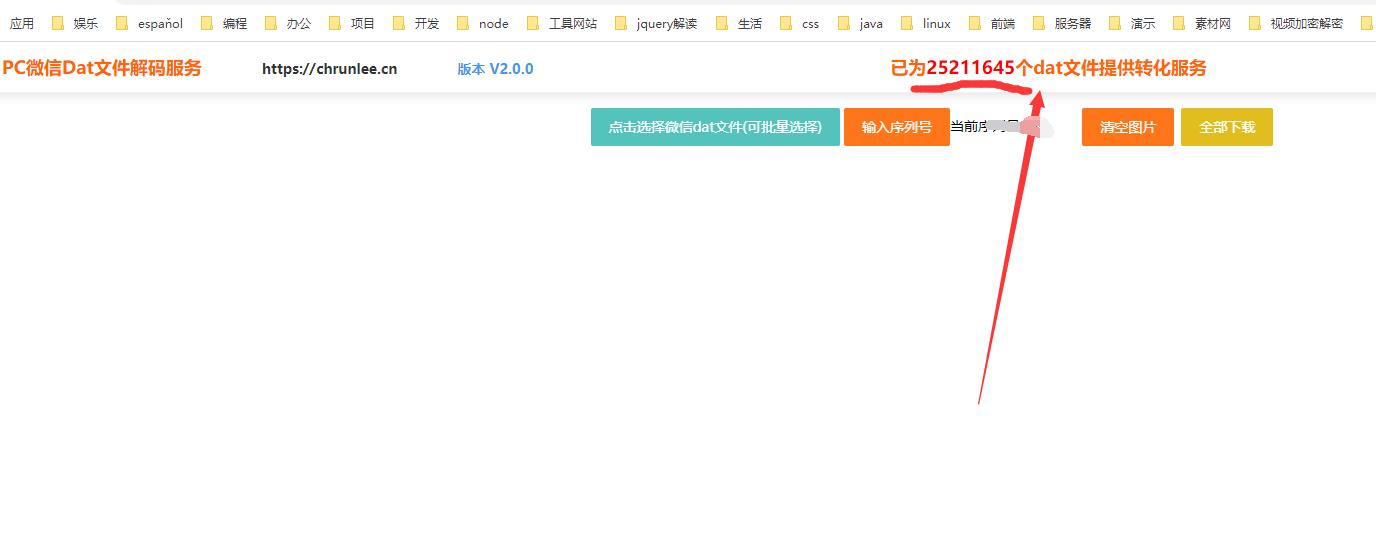Screen dimensions: 1376x535
Task: Open the 服务器 bookmark folder
Action: coord(1062,23)
